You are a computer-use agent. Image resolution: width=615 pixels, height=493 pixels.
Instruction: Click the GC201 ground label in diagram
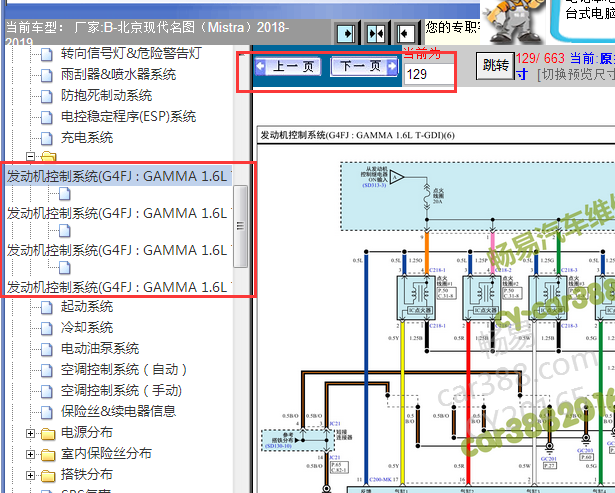pos(549,459)
